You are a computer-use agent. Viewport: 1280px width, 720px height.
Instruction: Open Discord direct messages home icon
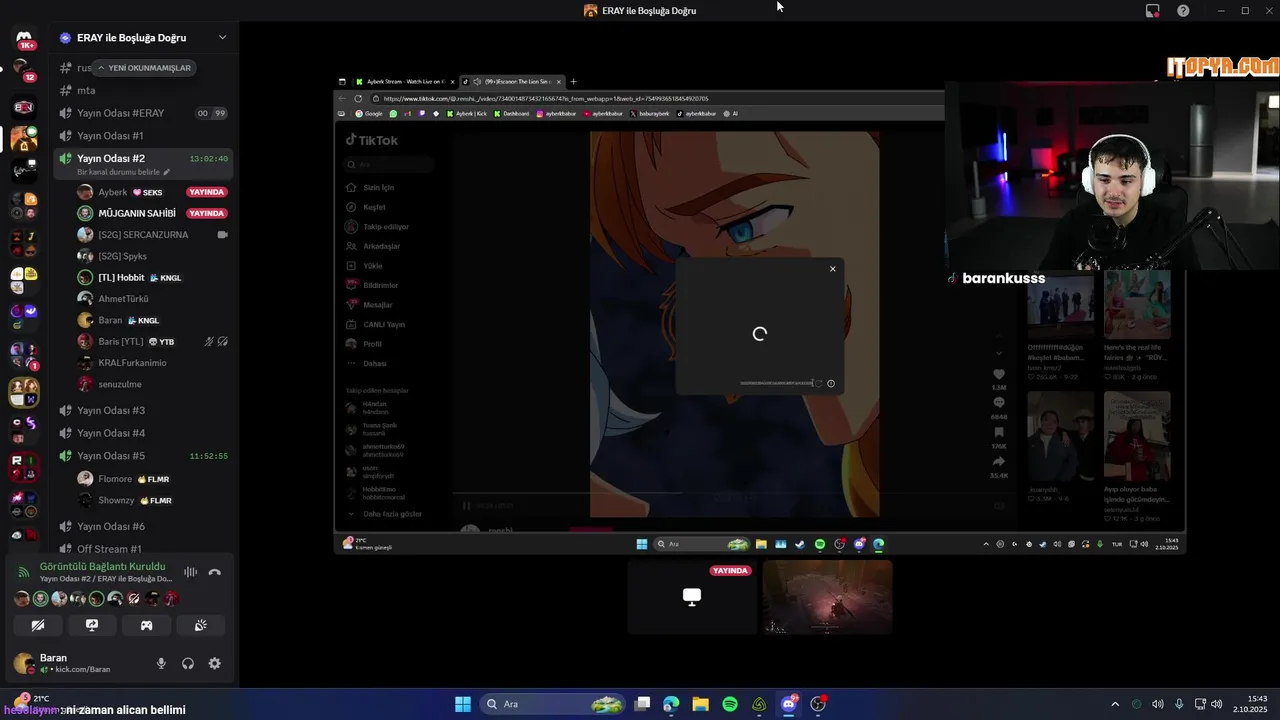[x=24, y=40]
